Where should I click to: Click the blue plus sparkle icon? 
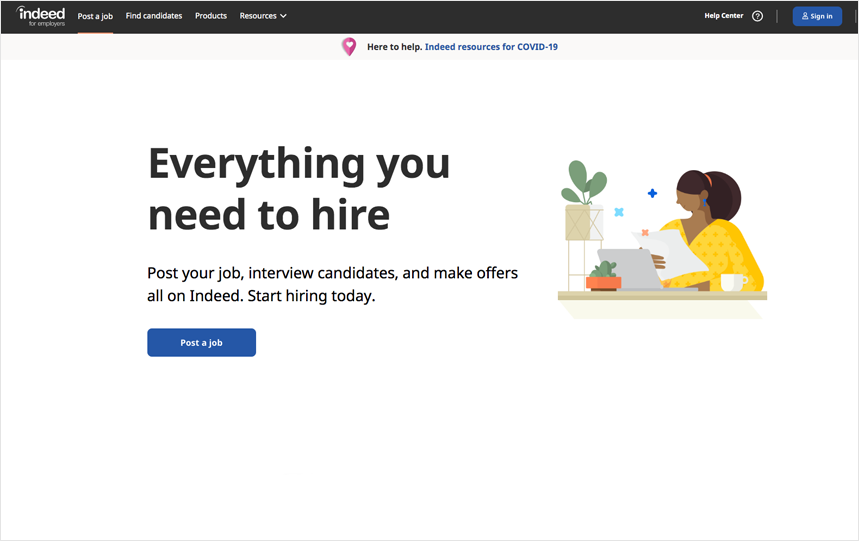click(x=652, y=193)
